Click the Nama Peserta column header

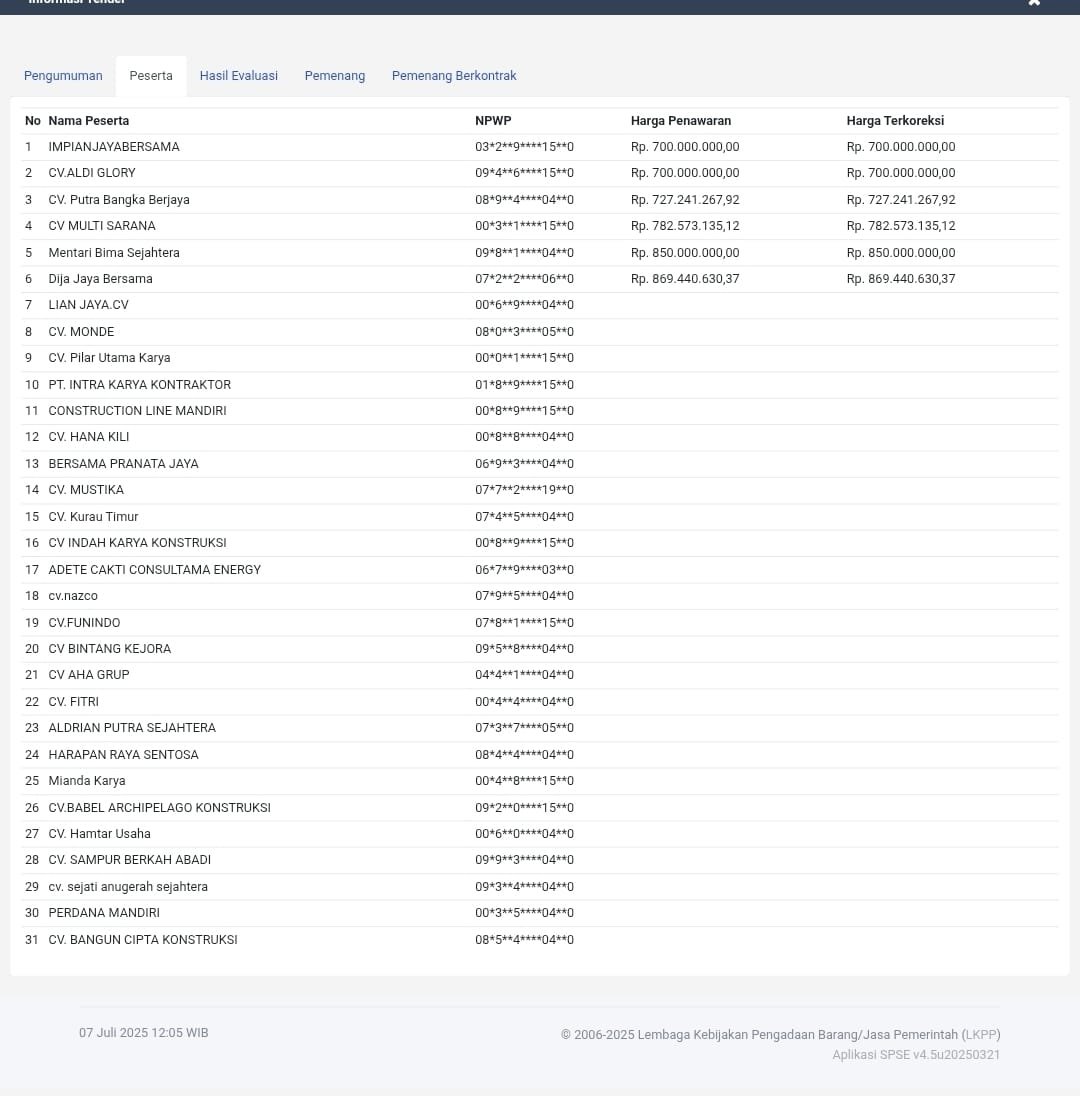(89, 120)
